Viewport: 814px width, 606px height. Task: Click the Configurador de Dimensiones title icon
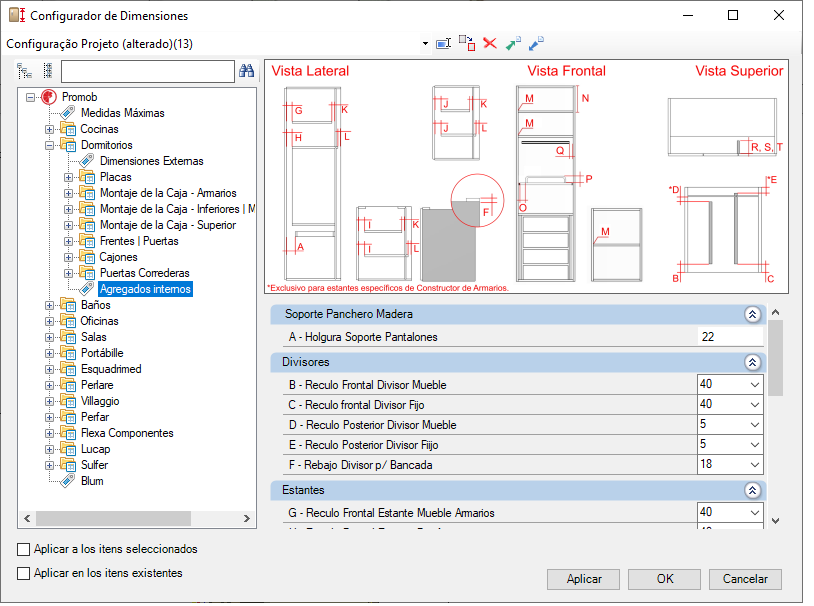point(17,15)
